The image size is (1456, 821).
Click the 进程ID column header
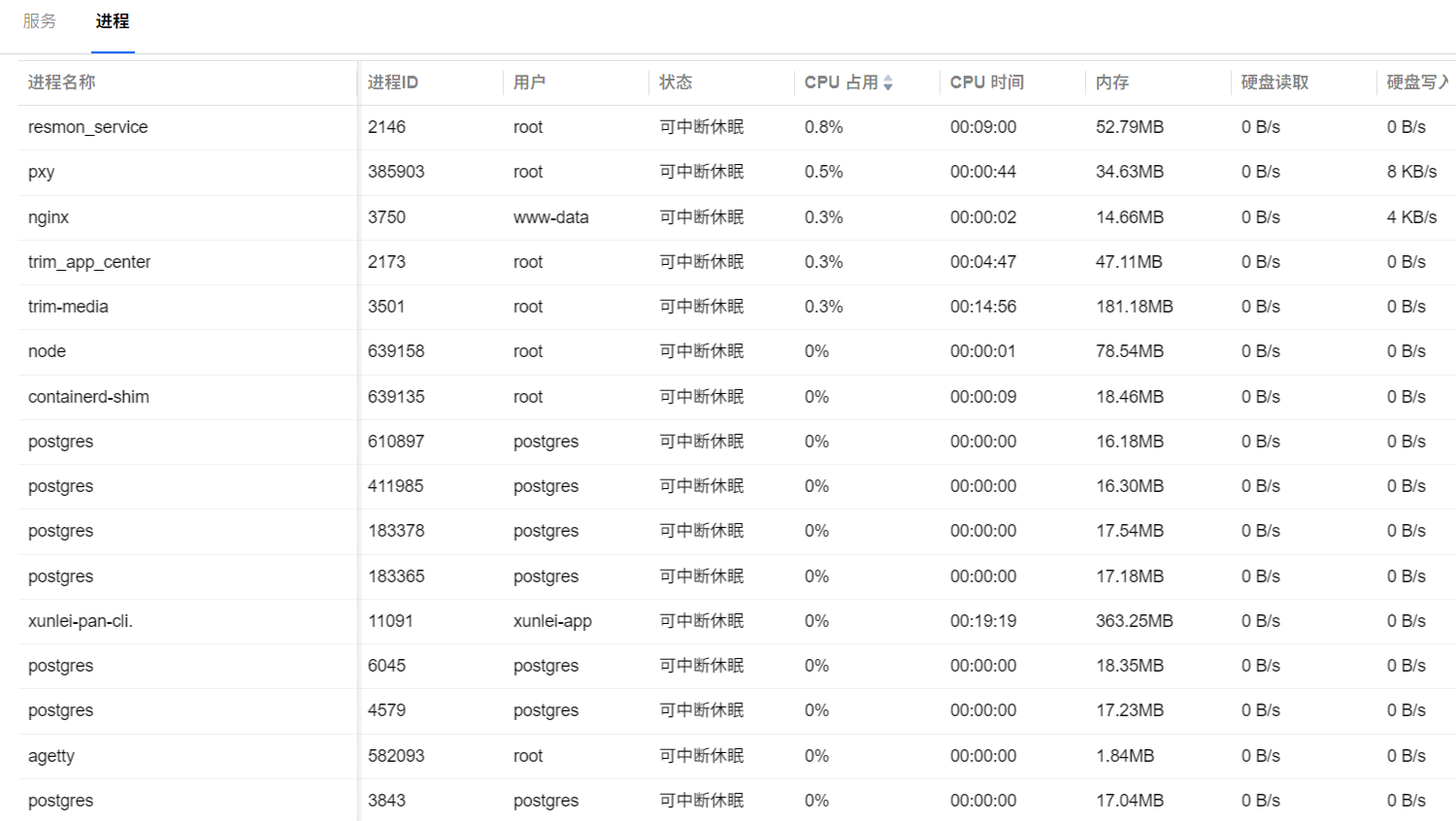[x=393, y=82]
